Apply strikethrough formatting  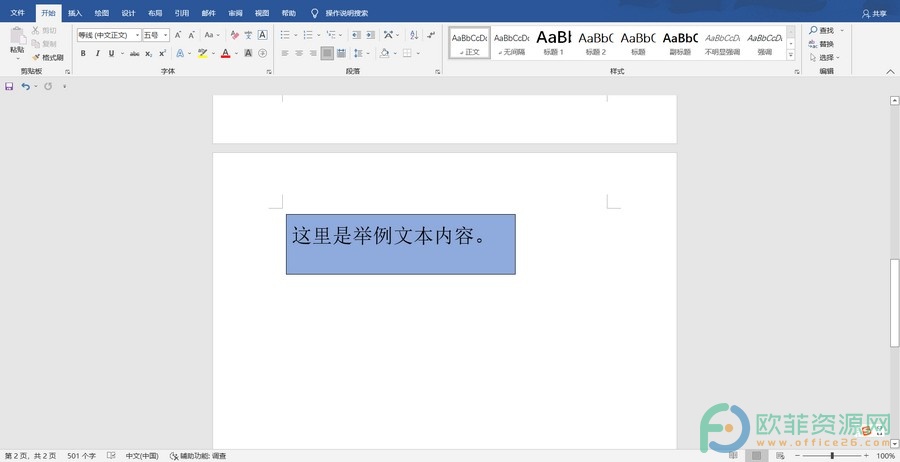tap(134, 53)
